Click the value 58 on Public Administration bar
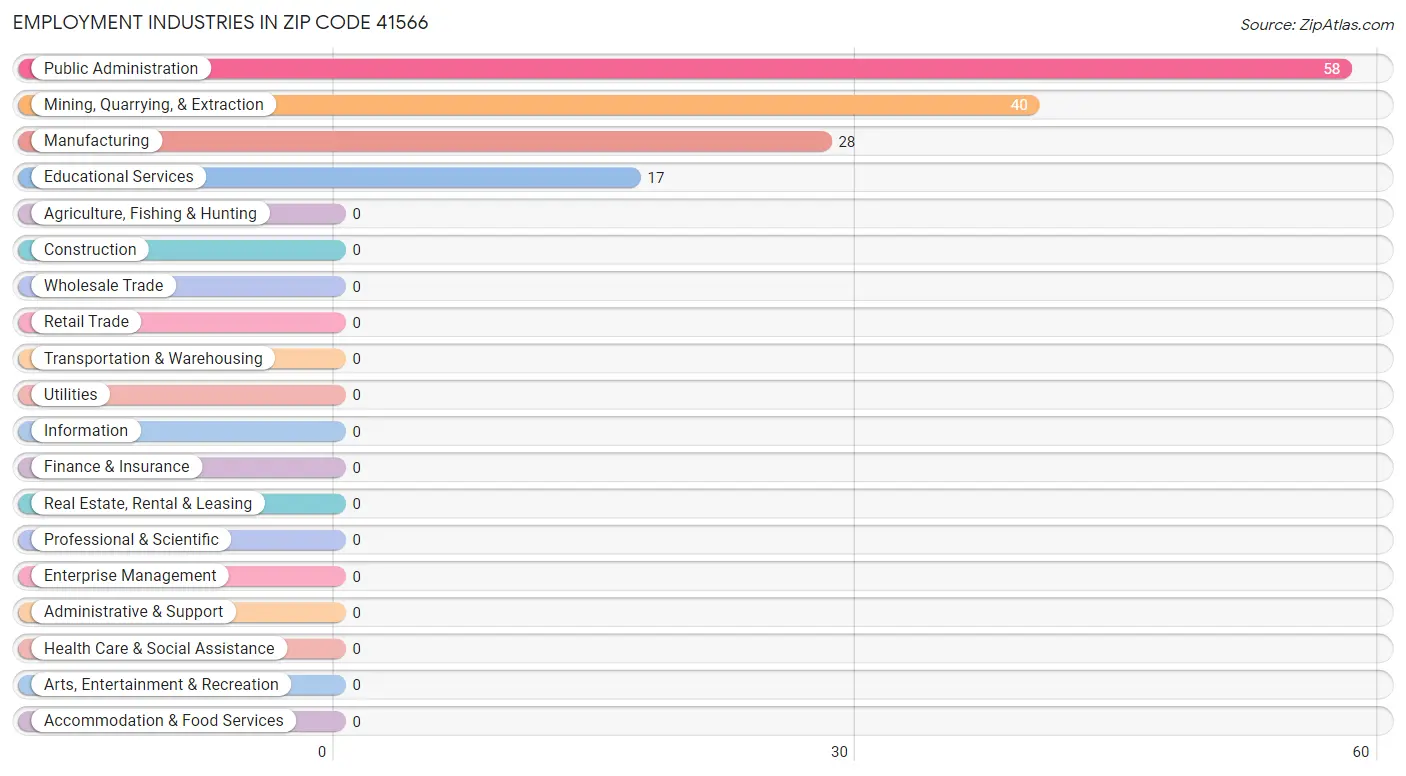Screen dimensions: 1406x776 click(x=1331, y=69)
